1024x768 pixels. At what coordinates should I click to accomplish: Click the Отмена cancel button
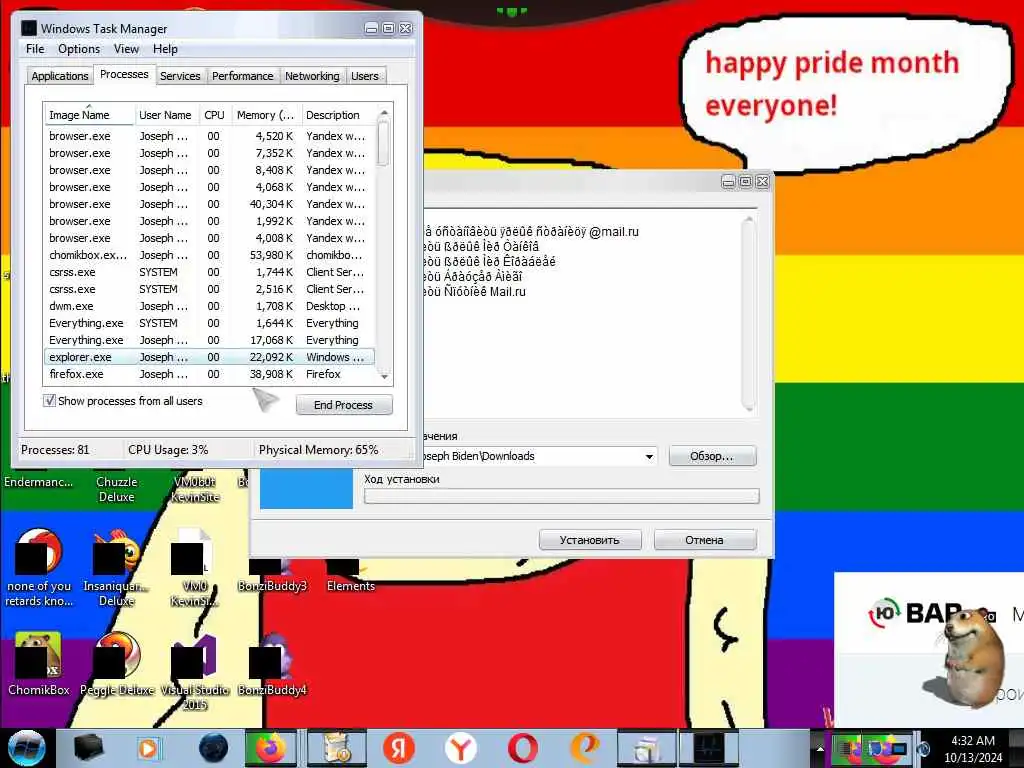tap(705, 540)
